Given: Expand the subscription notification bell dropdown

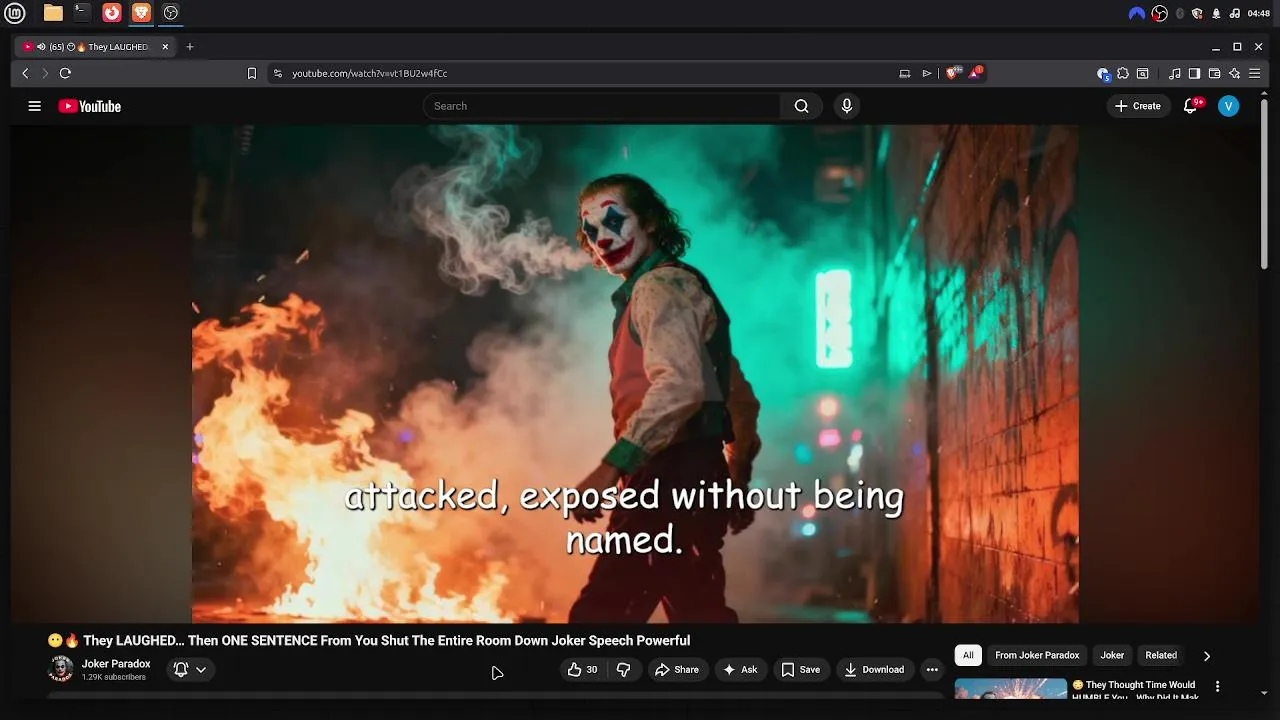Looking at the screenshot, I should [190, 670].
